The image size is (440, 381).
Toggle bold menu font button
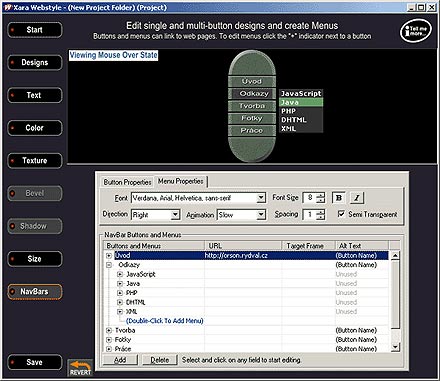click(339, 198)
